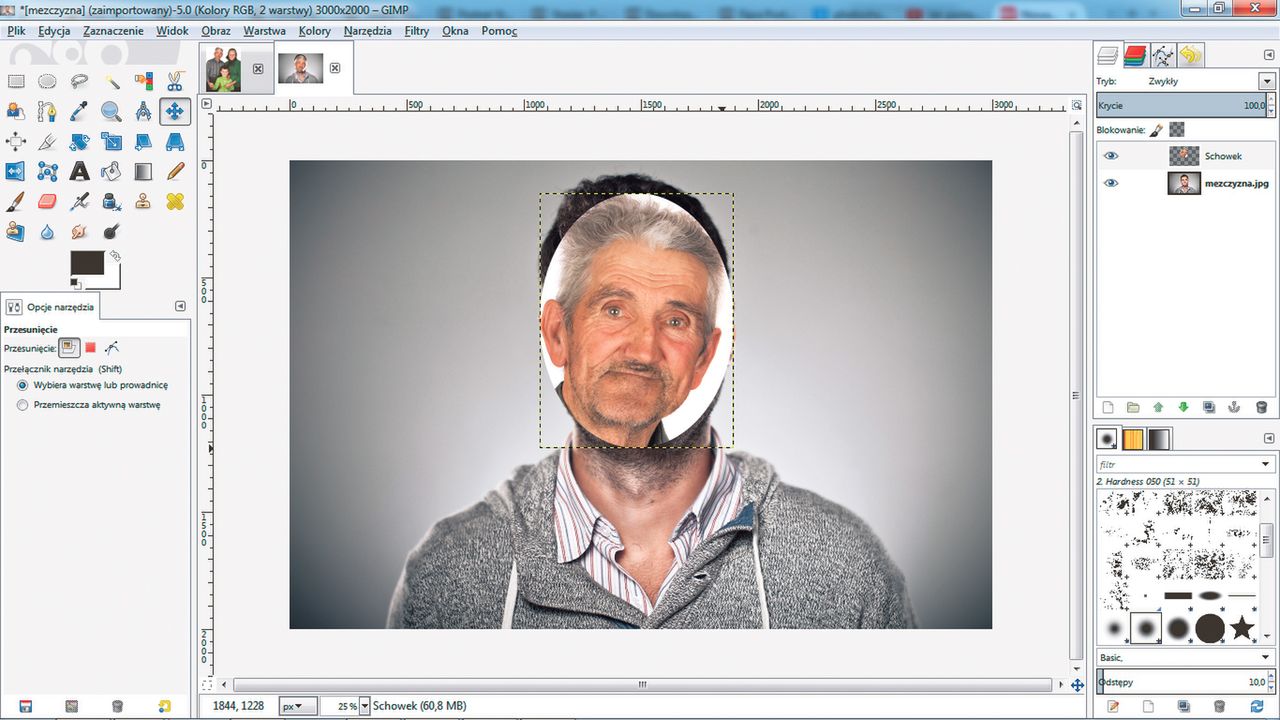Select the Airbrush tool
Image resolution: width=1280 pixels, height=720 pixels.
coord(79,201)
